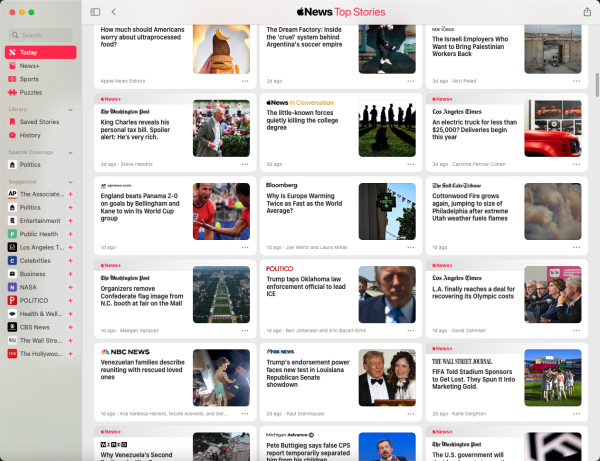Open Politics under Special Coverage
600x461 pixels.
(x=41, y=165)
